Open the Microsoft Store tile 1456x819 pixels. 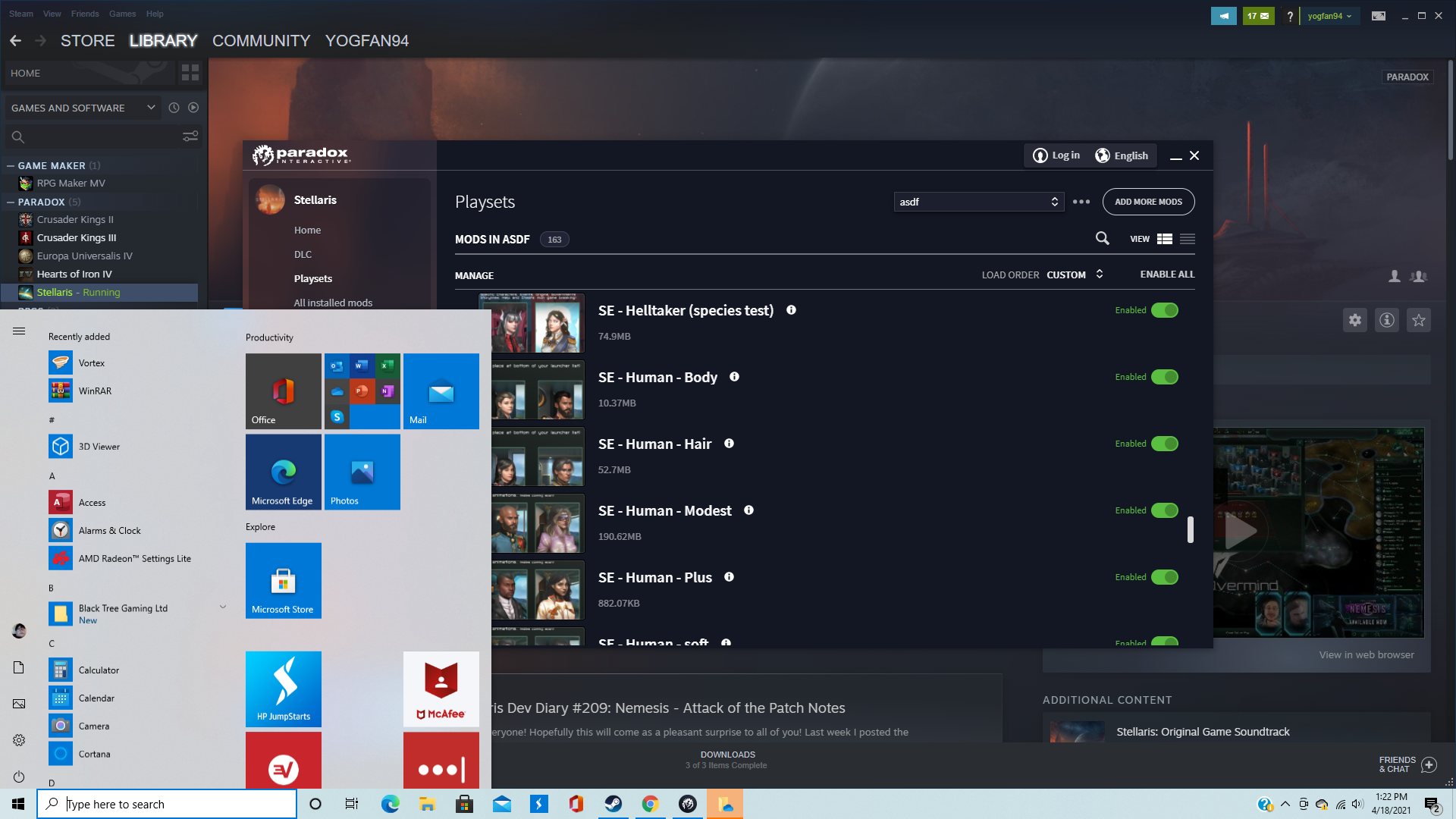pyautogui.click(x=284, y=581)
